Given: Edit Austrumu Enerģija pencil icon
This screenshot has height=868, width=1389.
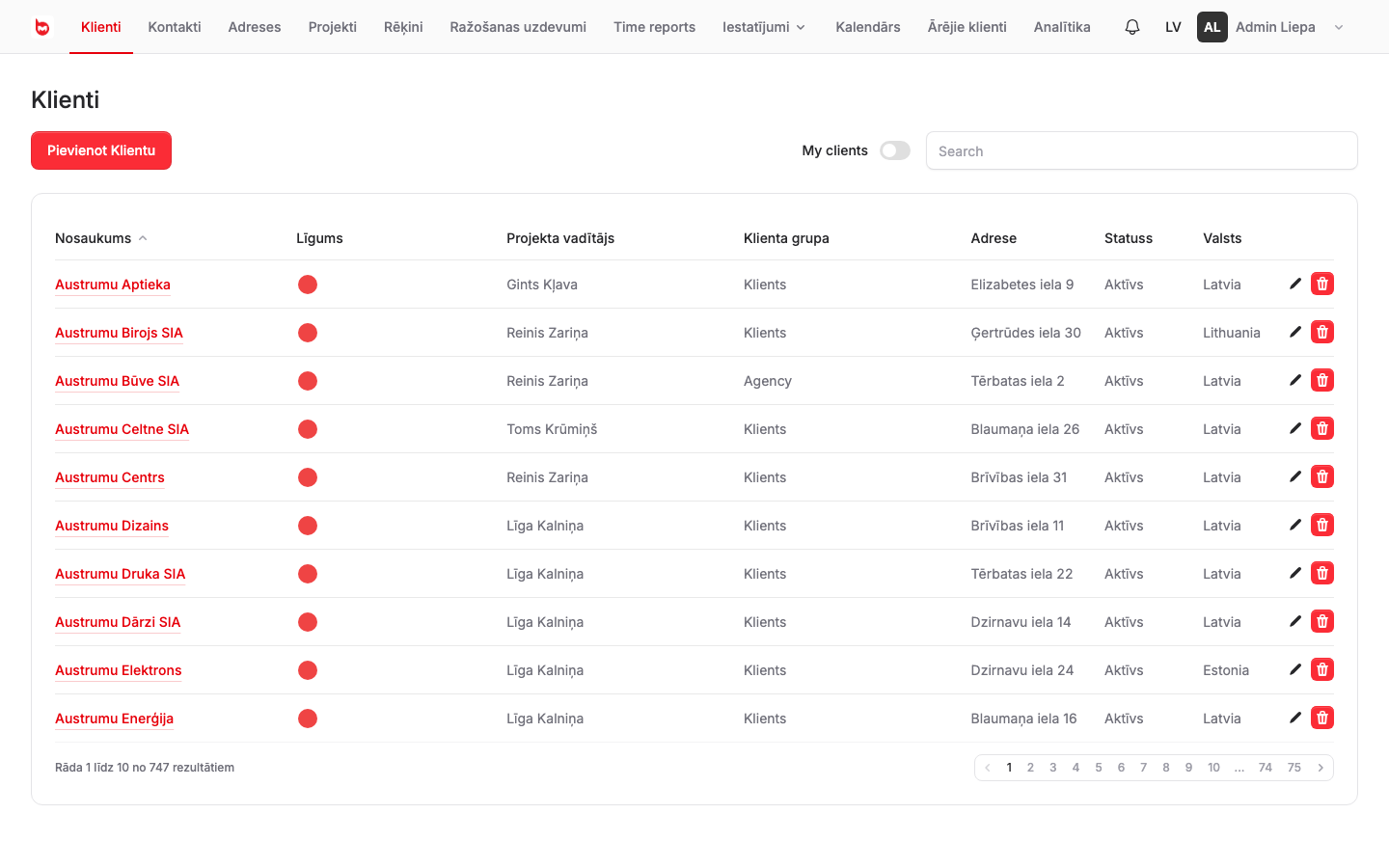Looking at the screenshot, I should [1295, 718].
